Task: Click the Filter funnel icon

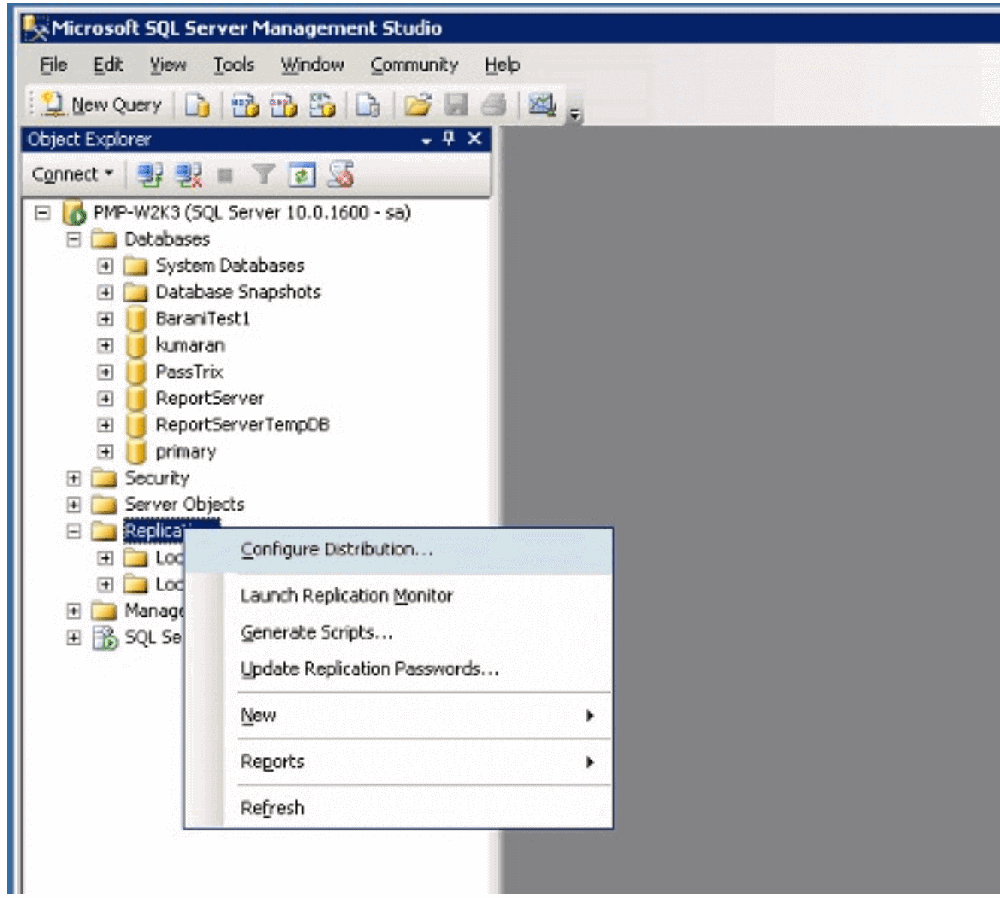Action: (x=263, y=174)
